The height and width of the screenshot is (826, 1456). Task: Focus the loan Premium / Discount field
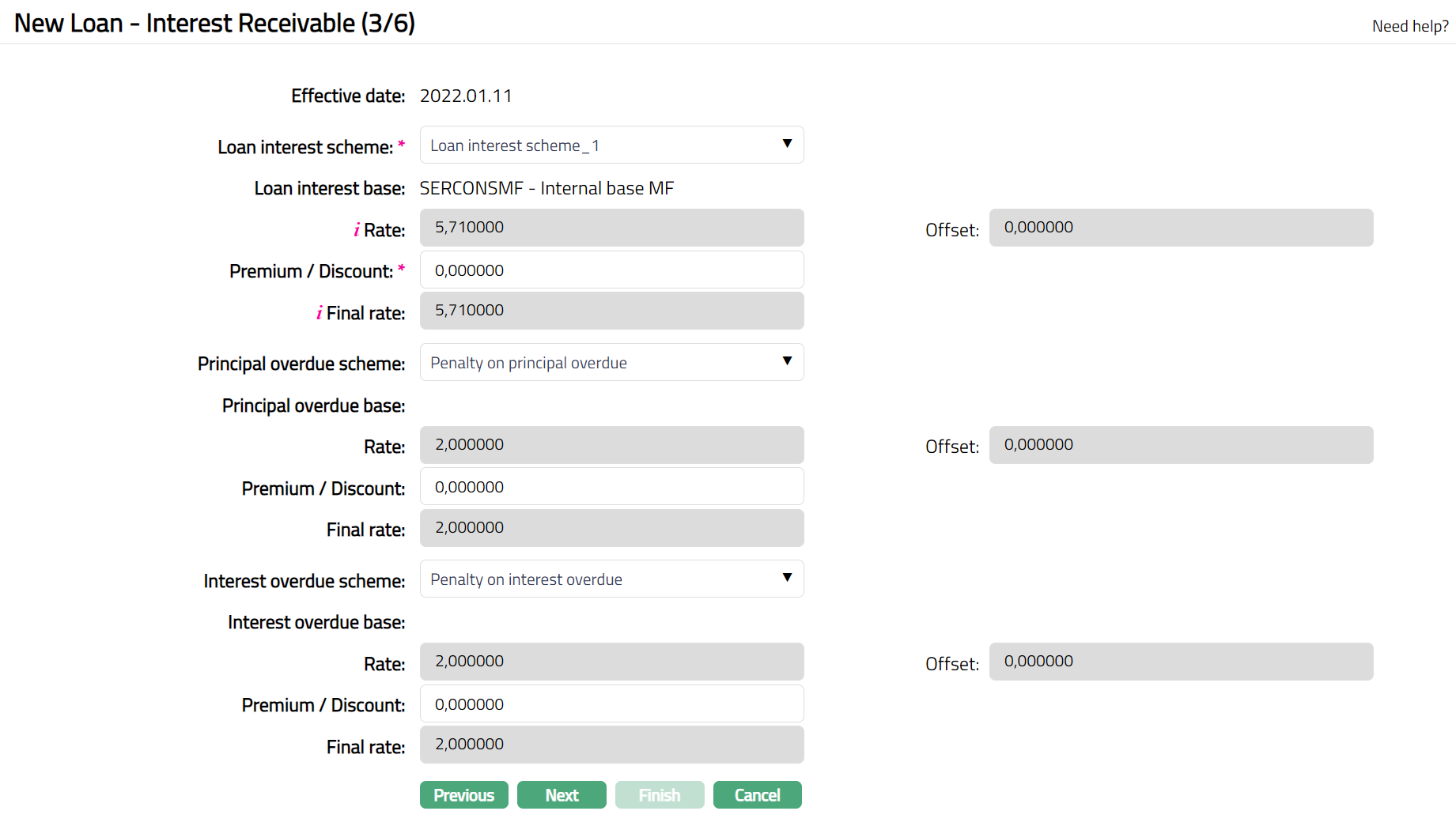611,270
